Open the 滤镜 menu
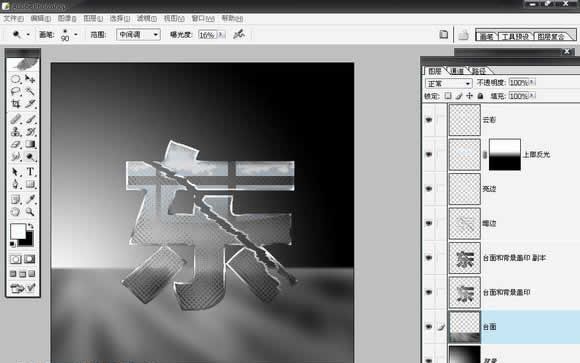This screenshot has height=363, width=580. point(146,19)
